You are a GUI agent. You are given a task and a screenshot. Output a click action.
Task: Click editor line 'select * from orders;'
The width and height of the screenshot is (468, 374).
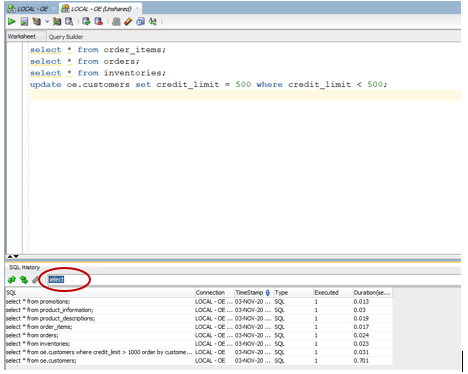point(85,61)
